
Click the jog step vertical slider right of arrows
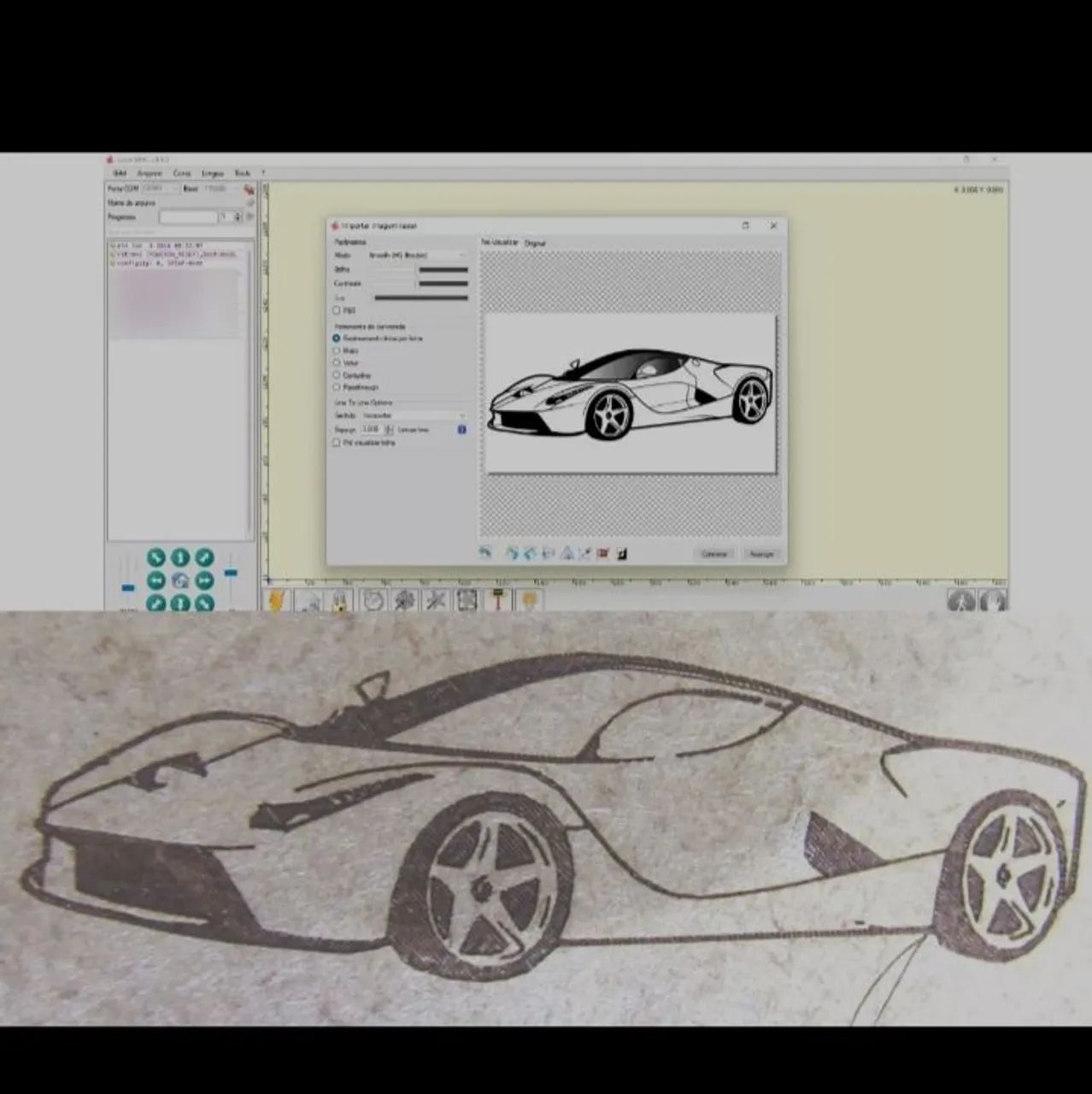[230, 579]
